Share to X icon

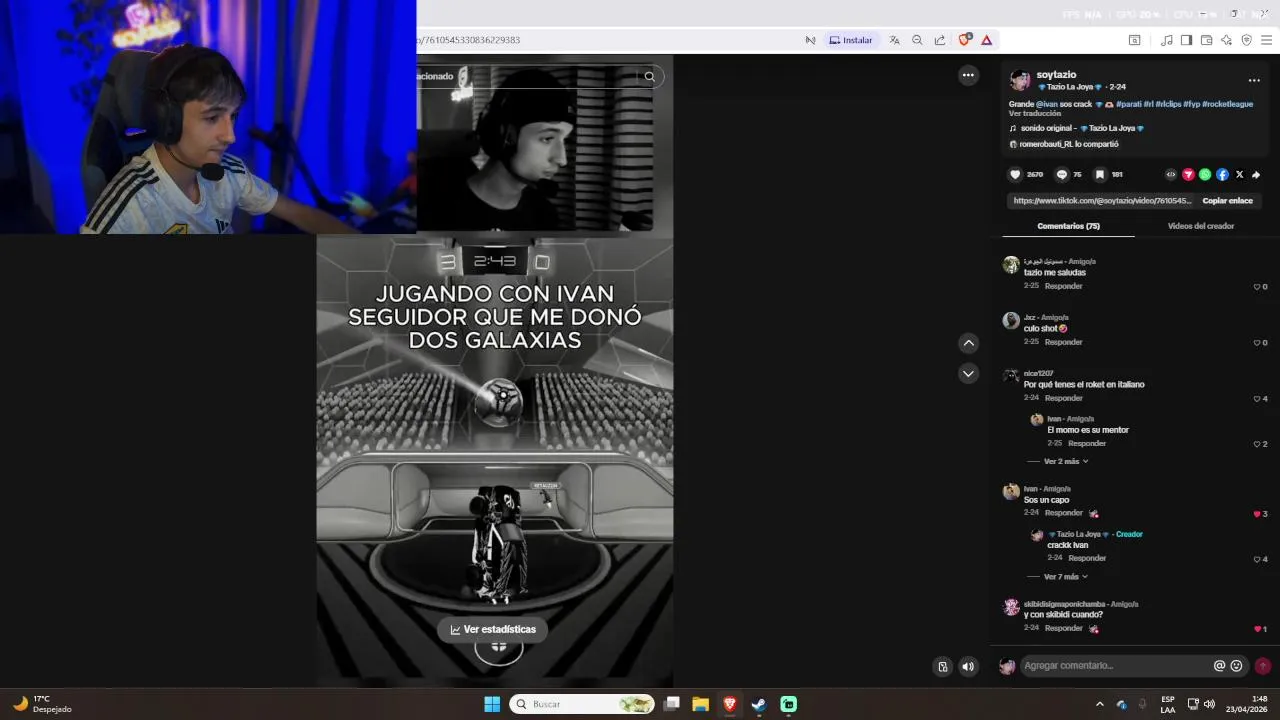coord(1239,174)
